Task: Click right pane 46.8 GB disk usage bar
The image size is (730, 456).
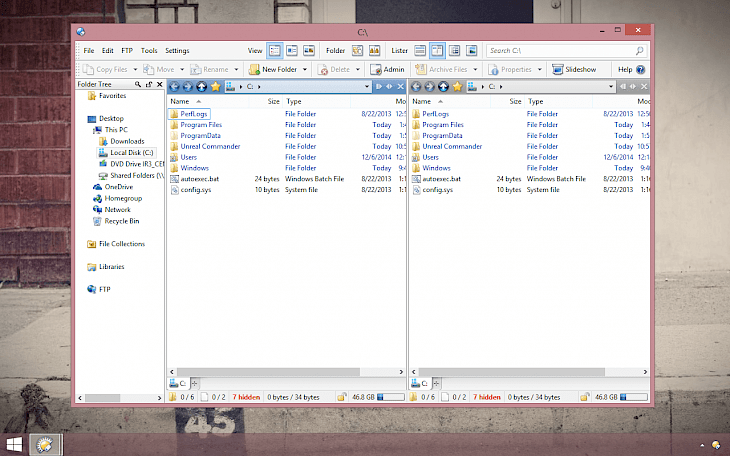Action: 634,397
